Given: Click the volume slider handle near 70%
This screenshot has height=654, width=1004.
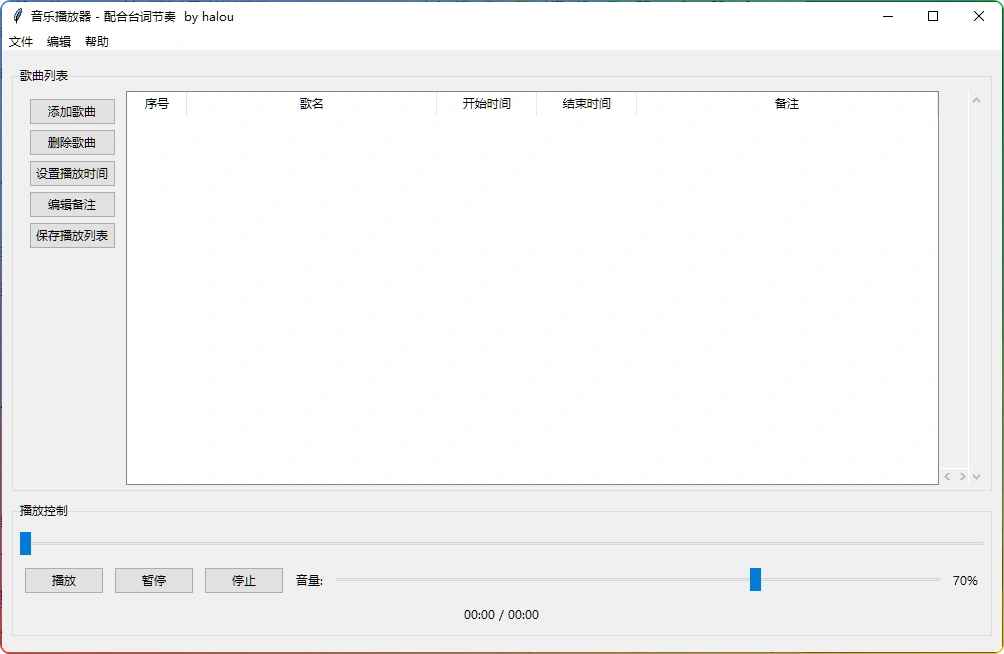Looking at the screenshot, I should point(756,580).
